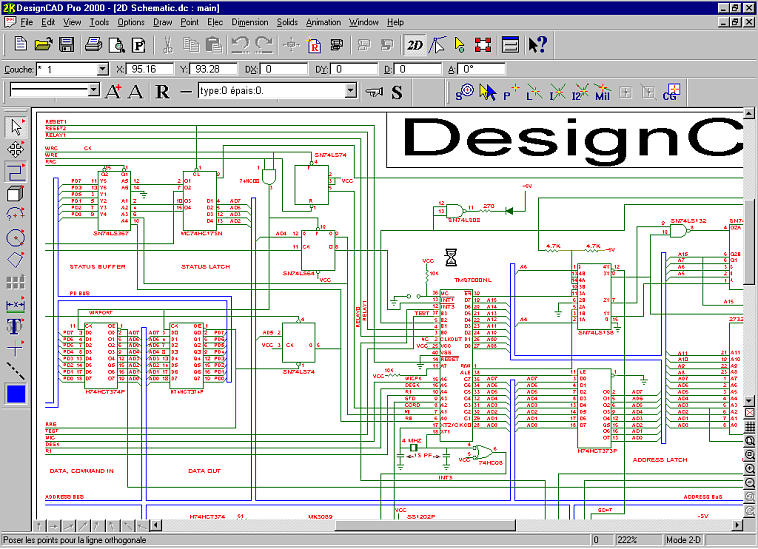Toggle the 2D mode button
This screenshot has width=758, height=549.
point(414,45)
